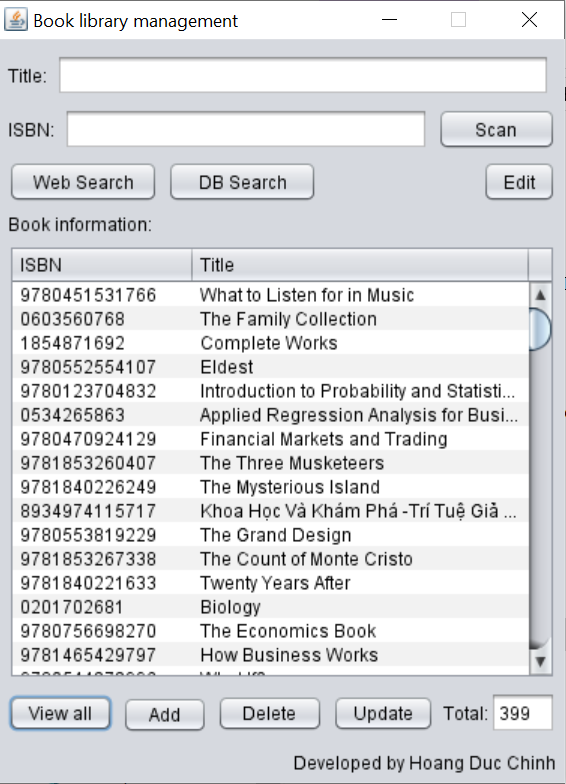Click the scrollbar down arrow

coord(540,662)
